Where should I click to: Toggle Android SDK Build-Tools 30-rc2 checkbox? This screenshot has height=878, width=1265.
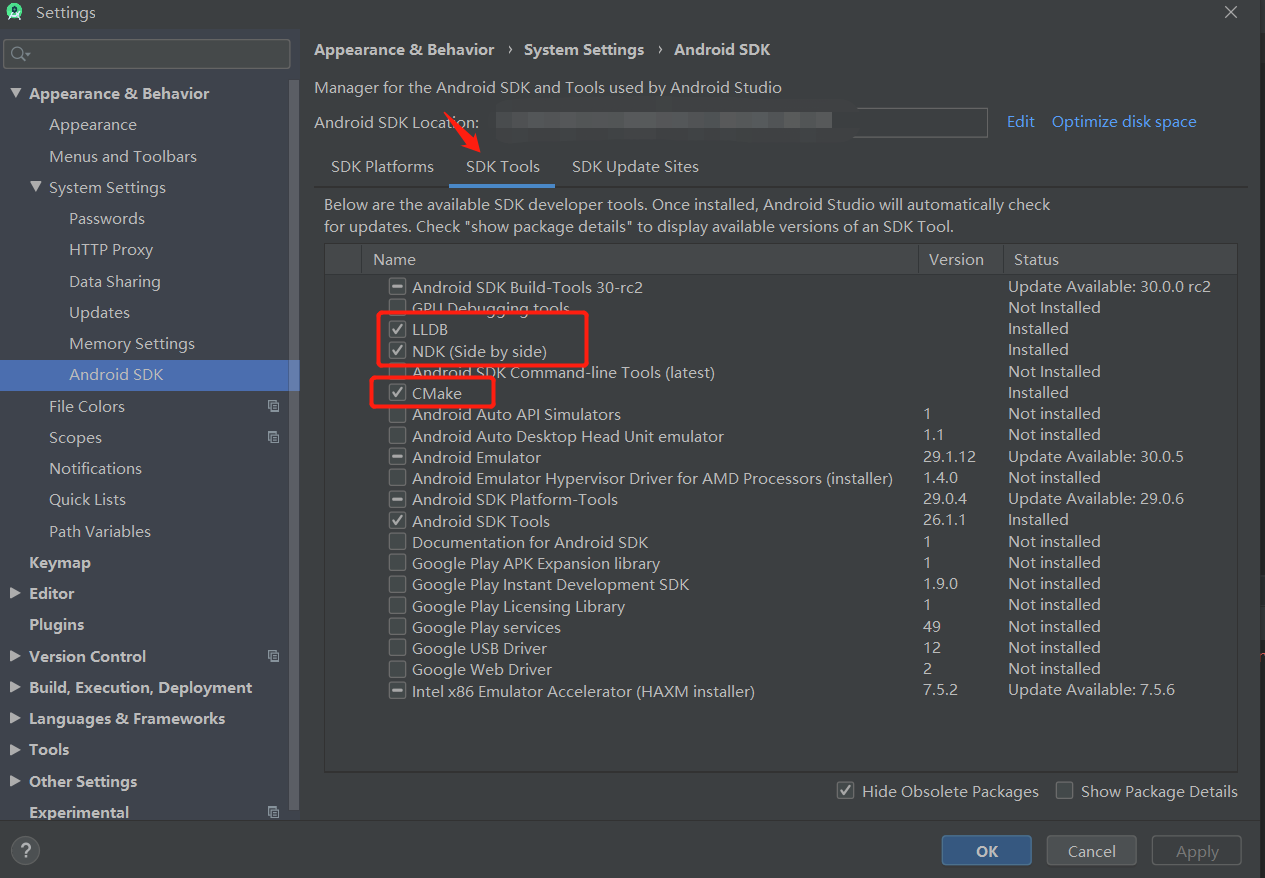397,287
